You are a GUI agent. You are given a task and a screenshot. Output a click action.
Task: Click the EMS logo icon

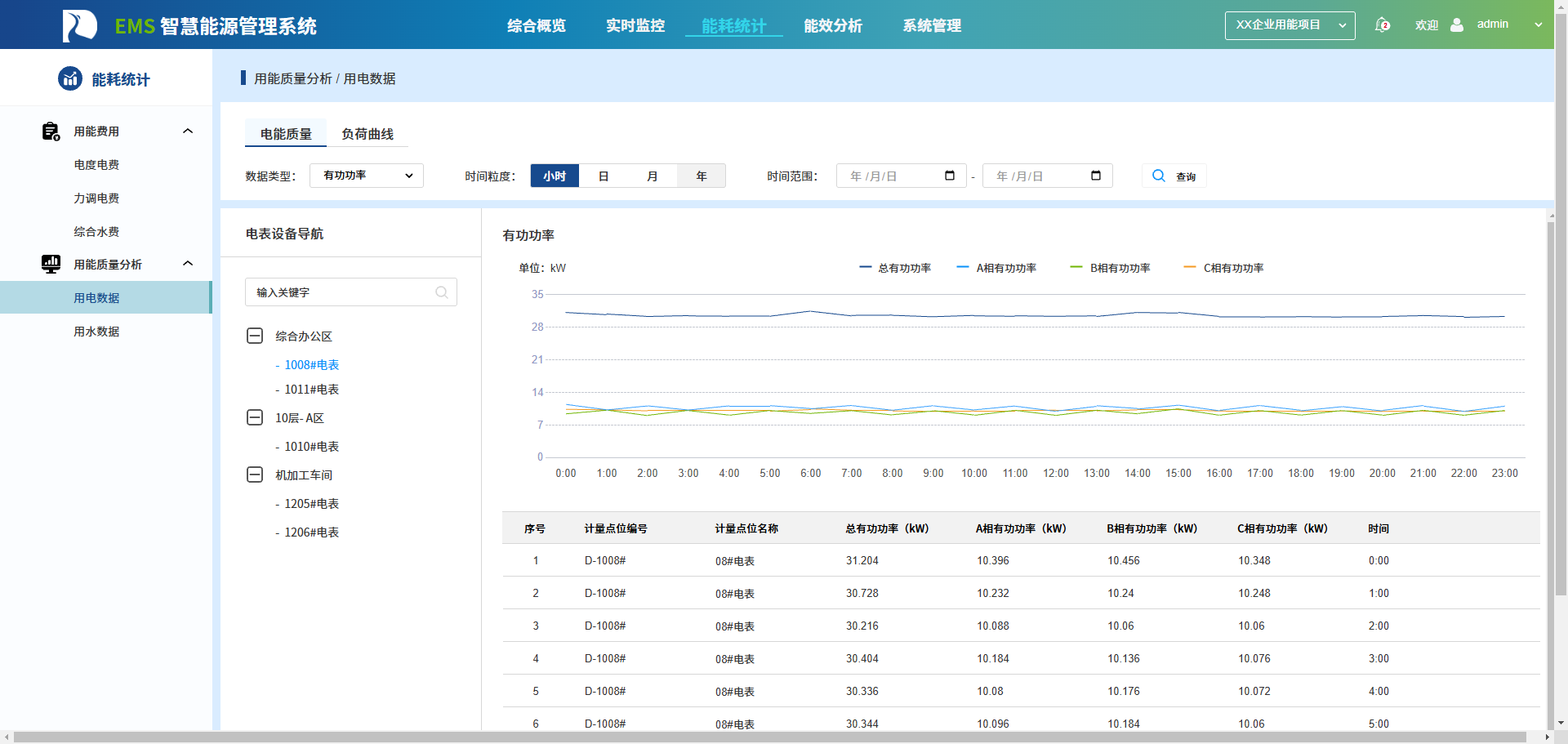point(80,25)
